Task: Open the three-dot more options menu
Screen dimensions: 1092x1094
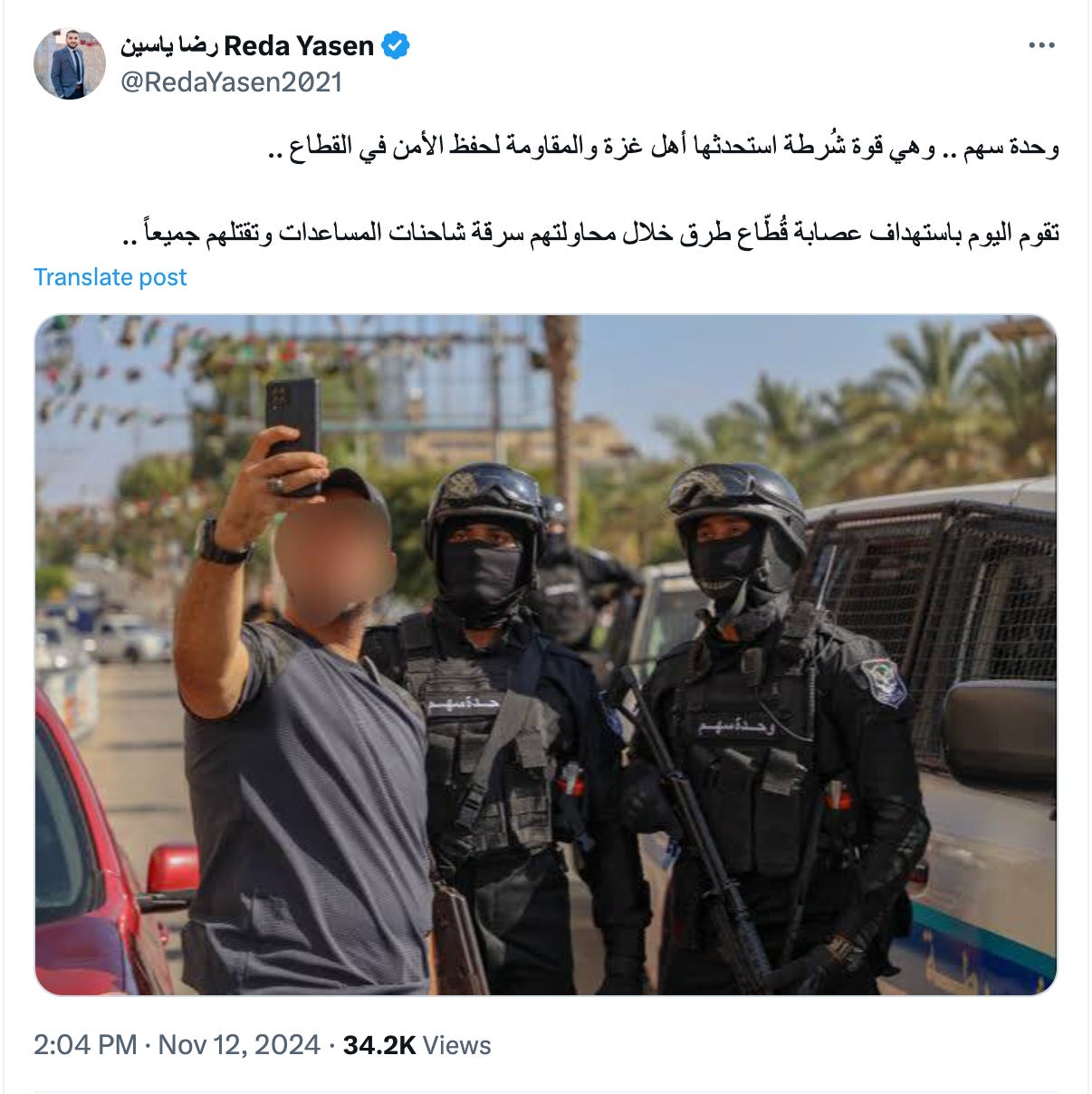Action: coord(1041,45)
